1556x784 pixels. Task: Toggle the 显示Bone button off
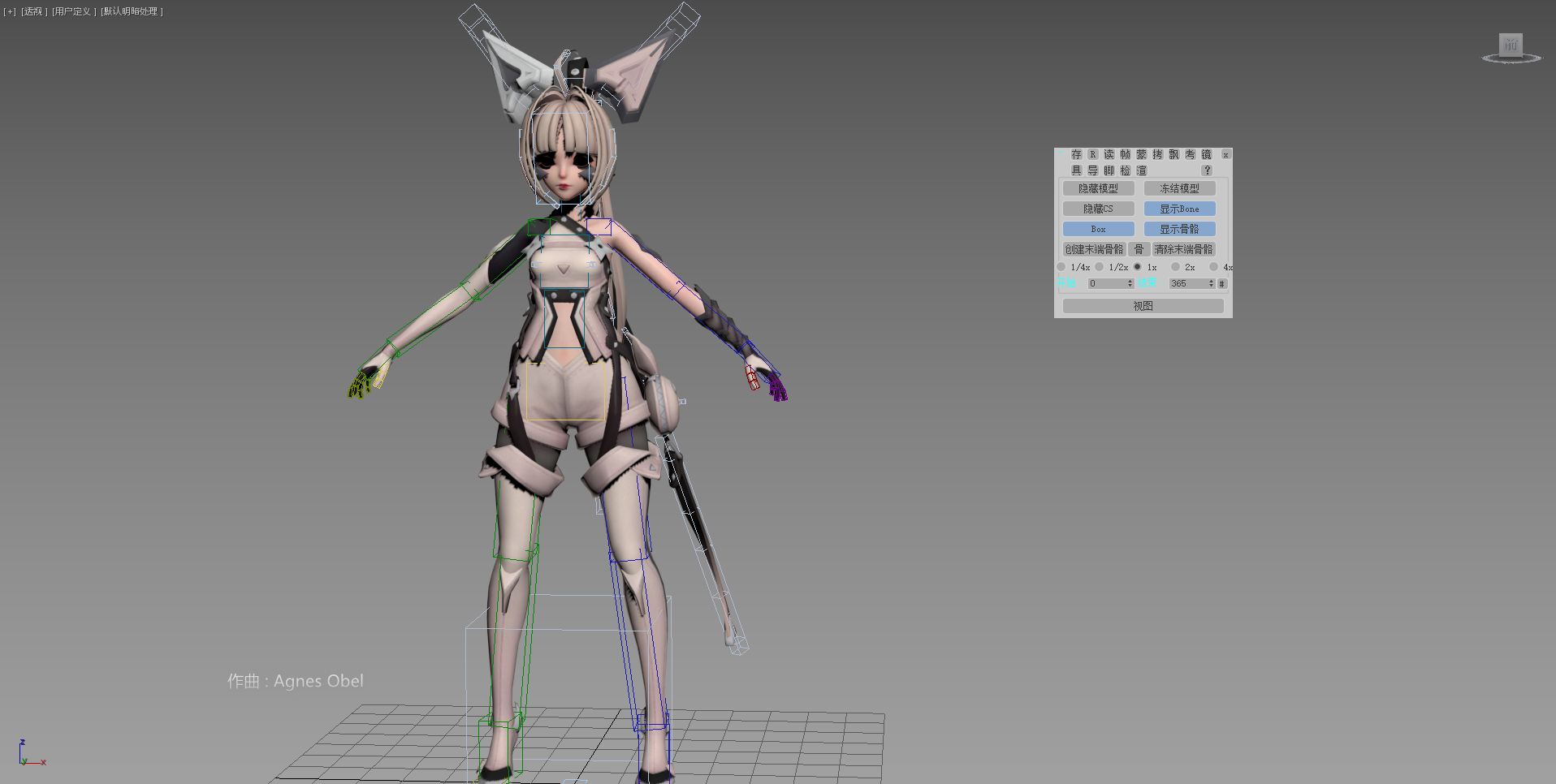point(1179,209)
